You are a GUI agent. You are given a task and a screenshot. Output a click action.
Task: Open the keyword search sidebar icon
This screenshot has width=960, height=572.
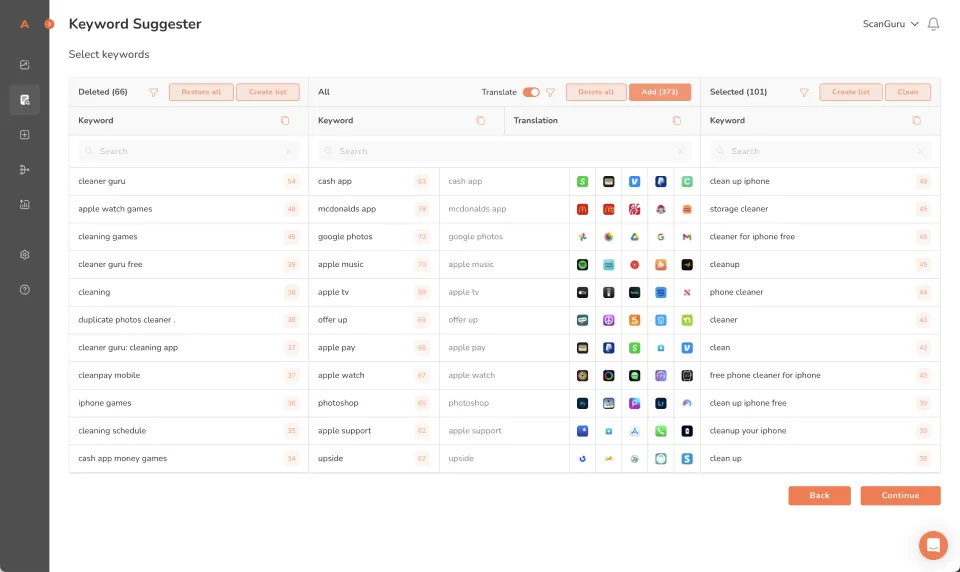pos(24,100)
